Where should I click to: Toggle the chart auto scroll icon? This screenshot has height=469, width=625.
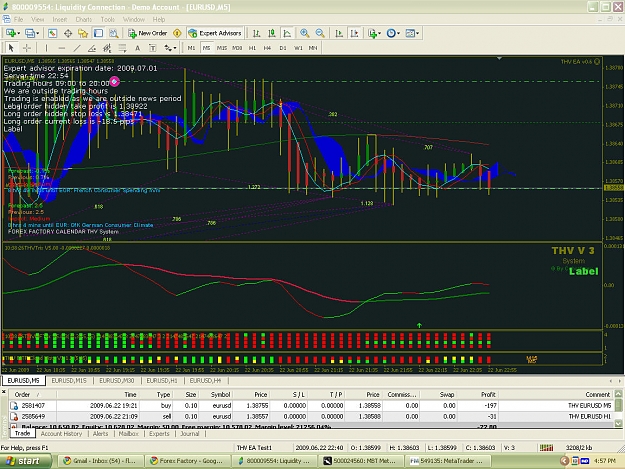[x=339, y=33]
